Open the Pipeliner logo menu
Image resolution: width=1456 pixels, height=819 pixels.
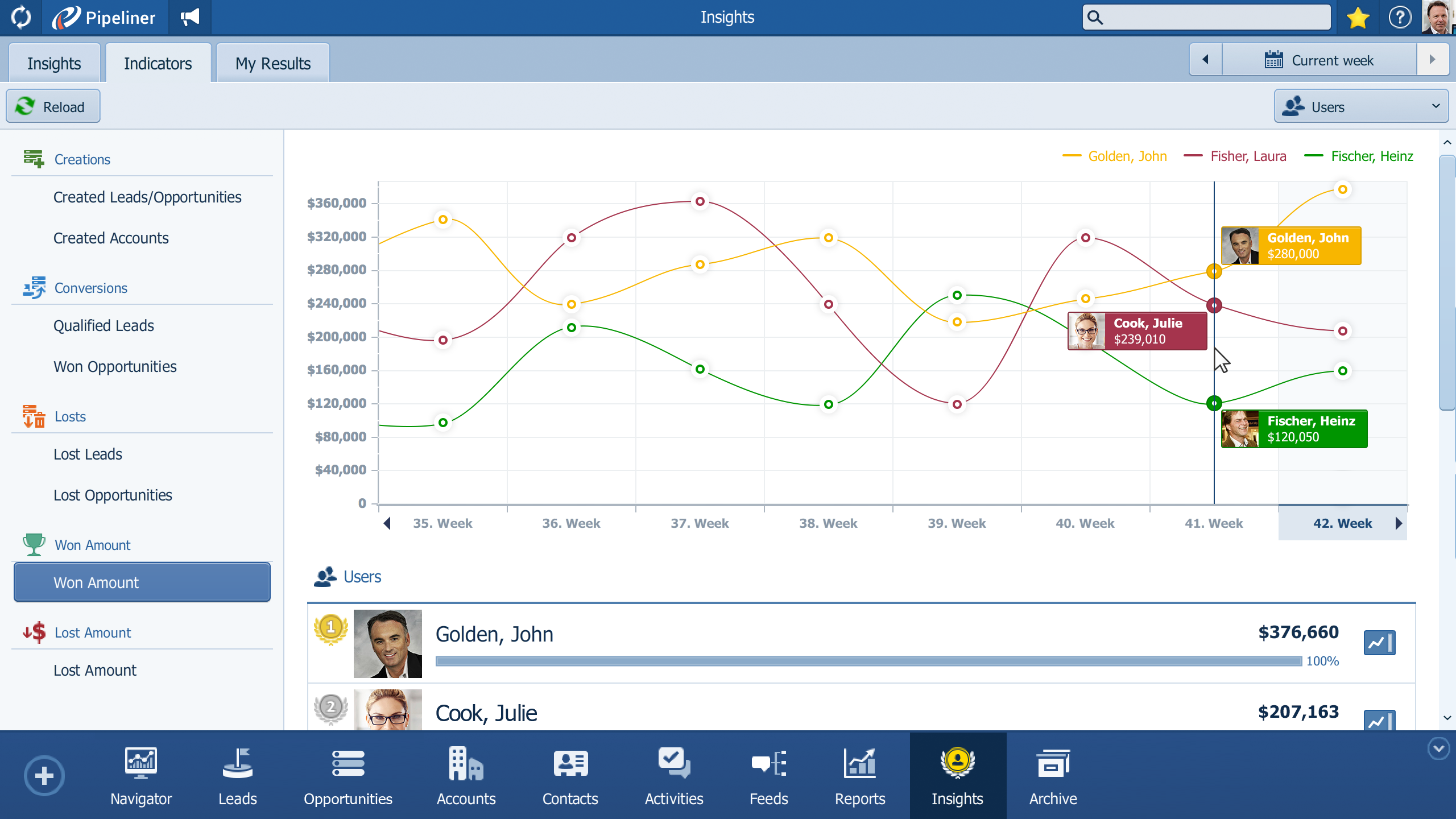click(104, 17)
